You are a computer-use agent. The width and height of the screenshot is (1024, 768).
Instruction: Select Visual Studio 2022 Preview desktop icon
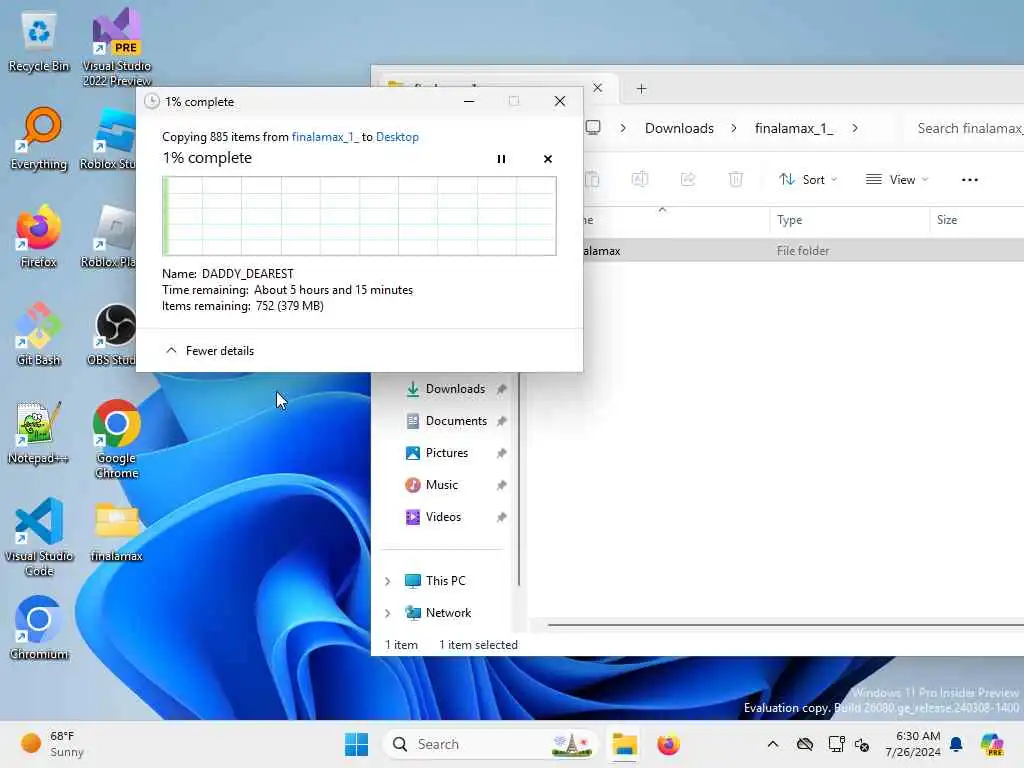(117, 47)
